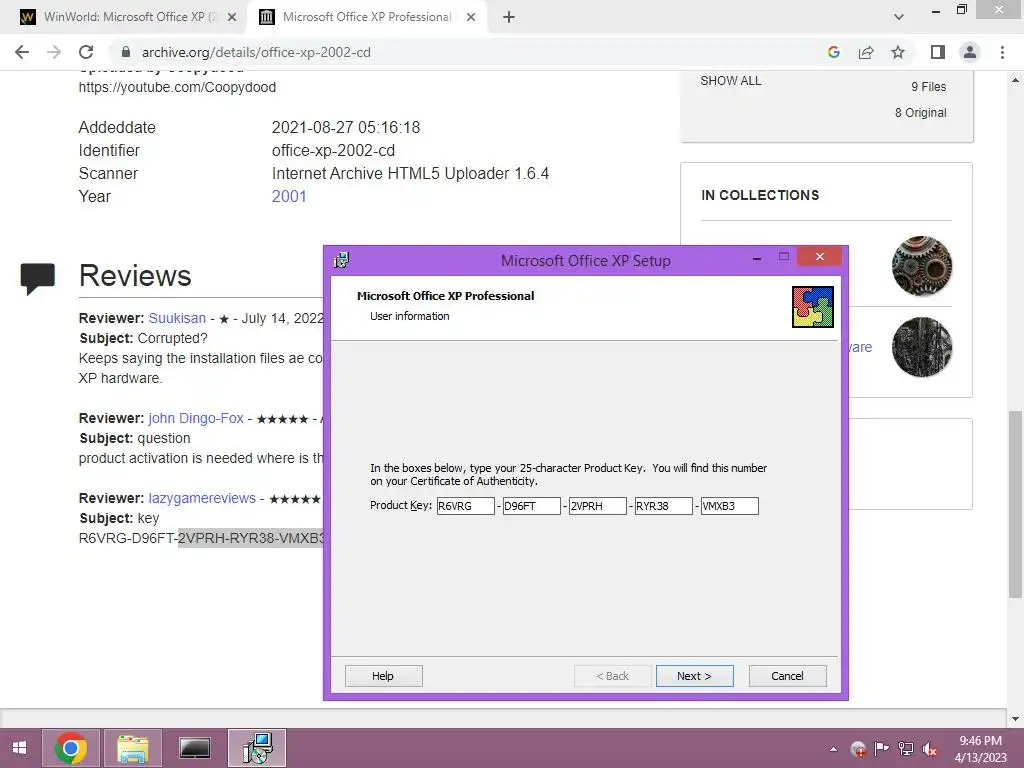Click identifier office-xp-2002-cd text
Image resolution: width=1024 pixels, height=768 pixels.
[333, 151]
